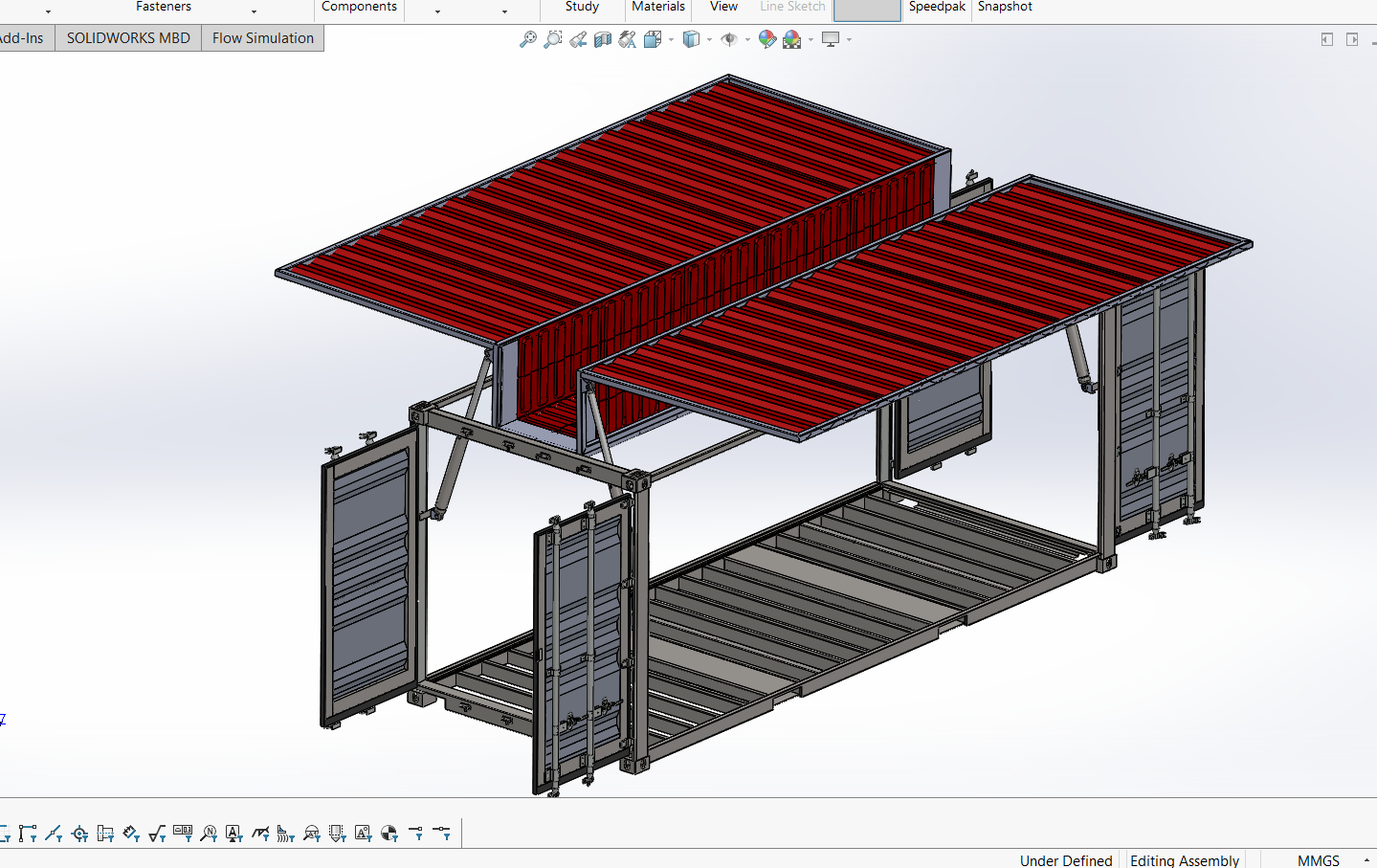Click the Filter Routing Points icon

click(x=441, y=834)
